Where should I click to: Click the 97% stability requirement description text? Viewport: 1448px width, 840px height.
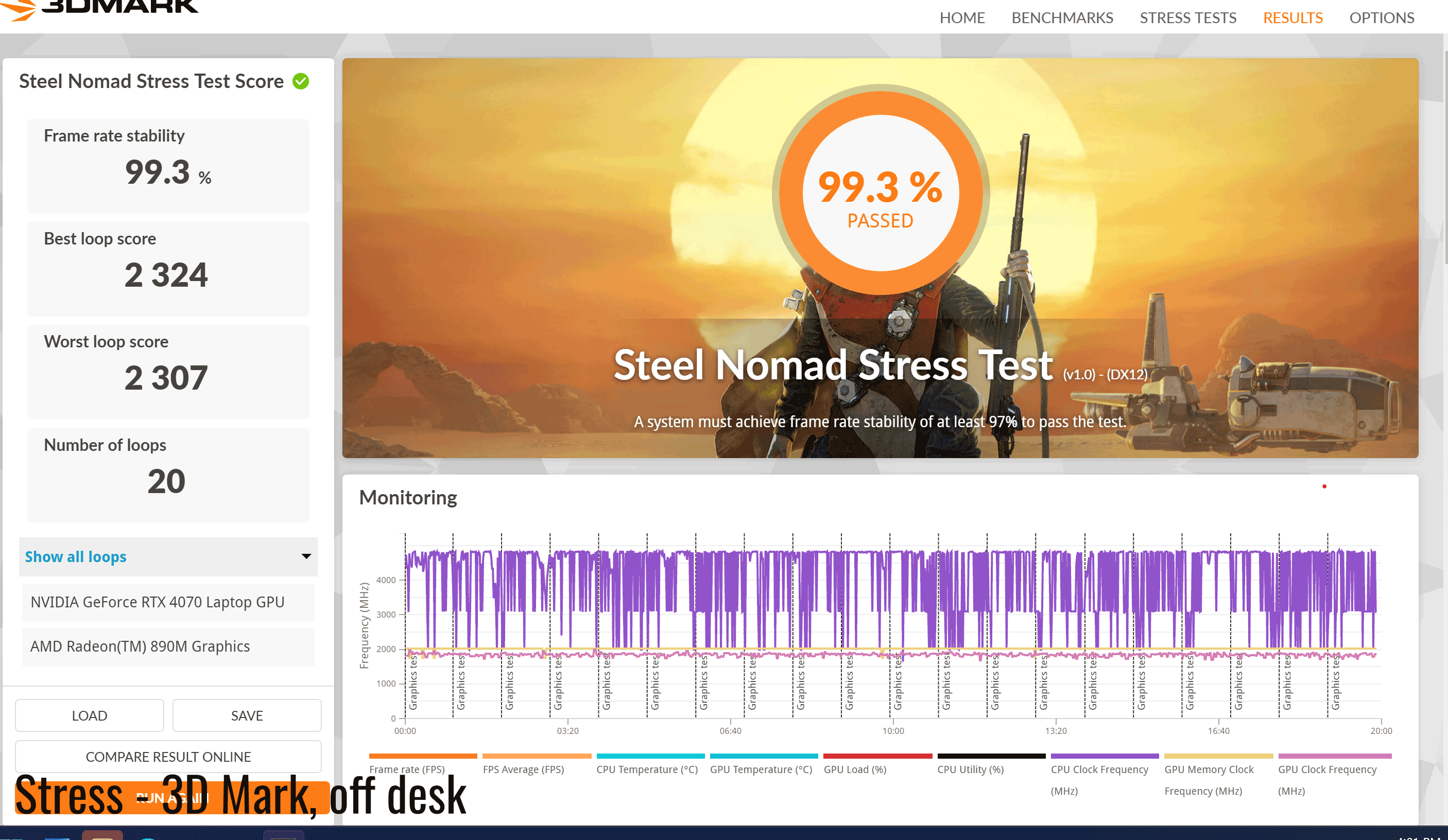pyautogui.click(x=881, y=422)
